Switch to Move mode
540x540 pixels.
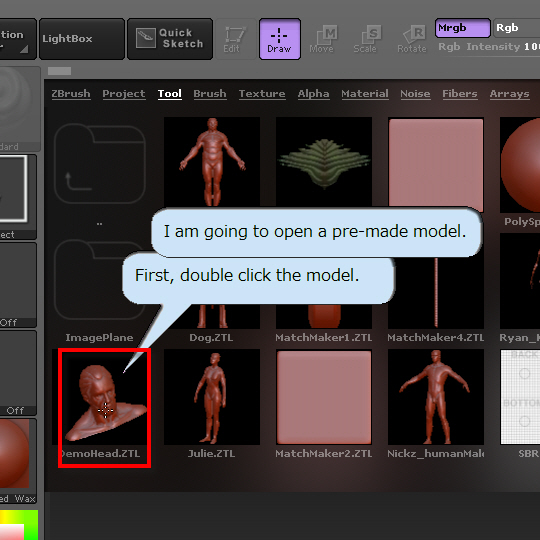click(x=323, y=39)
